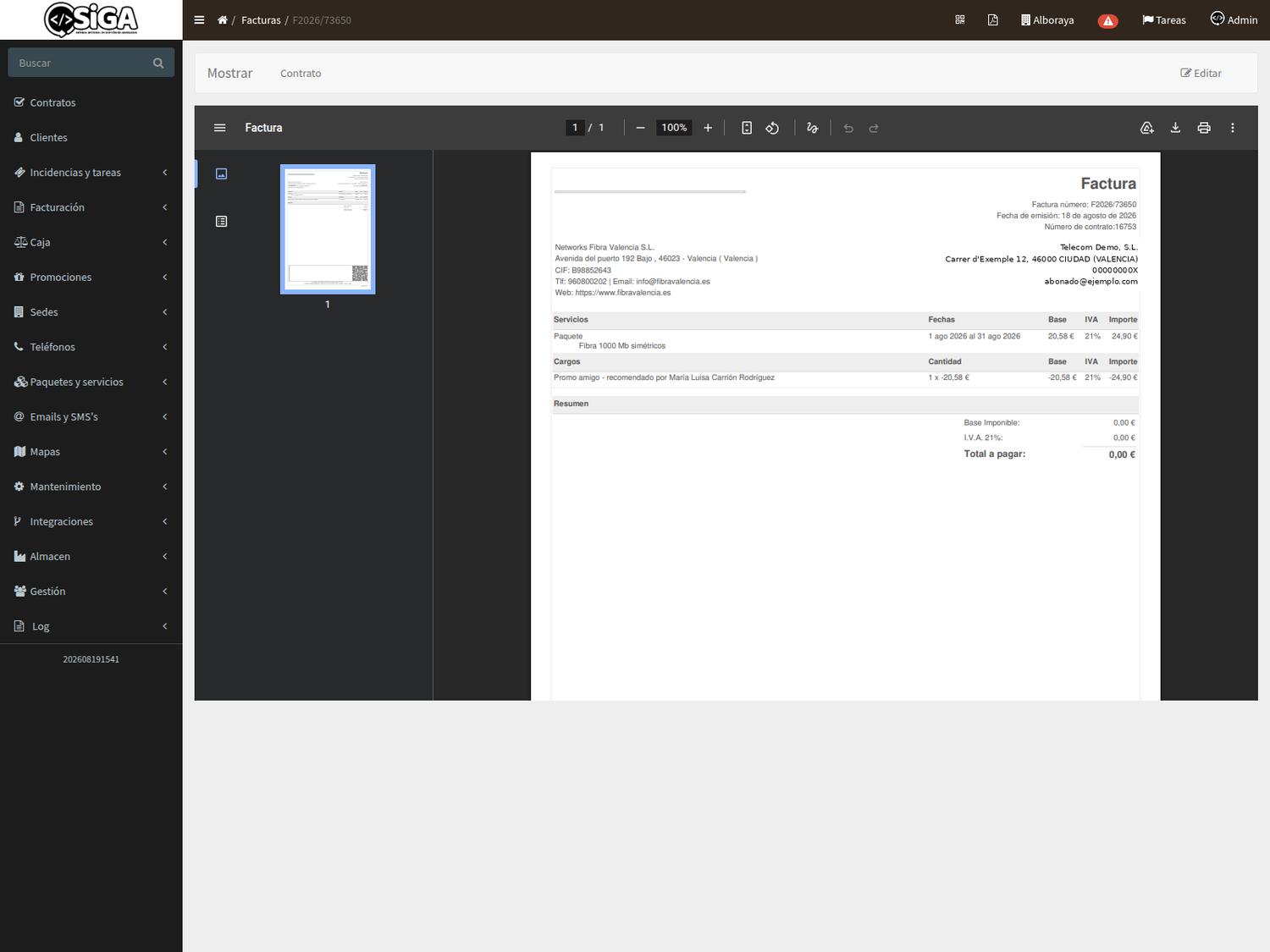This screenshot has height=952, width=1270.
Task: Open the red warning alert icon
Action: (1107, 21)
